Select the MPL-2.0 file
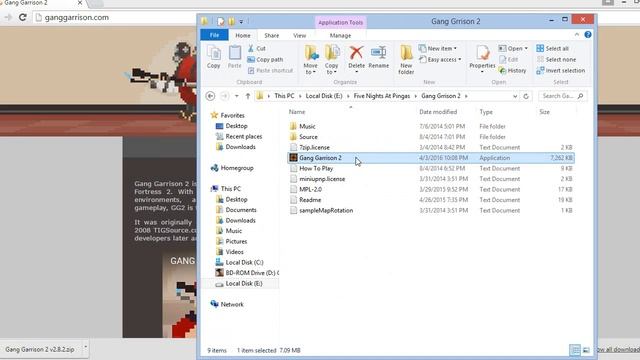 pos(310,189)
